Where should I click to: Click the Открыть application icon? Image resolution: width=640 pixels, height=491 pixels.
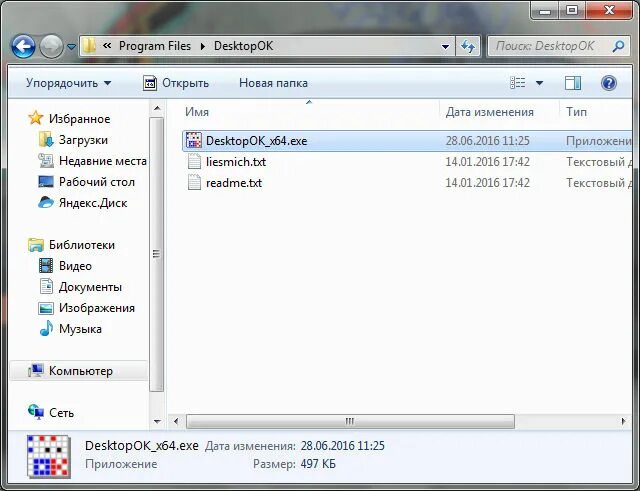150,83
